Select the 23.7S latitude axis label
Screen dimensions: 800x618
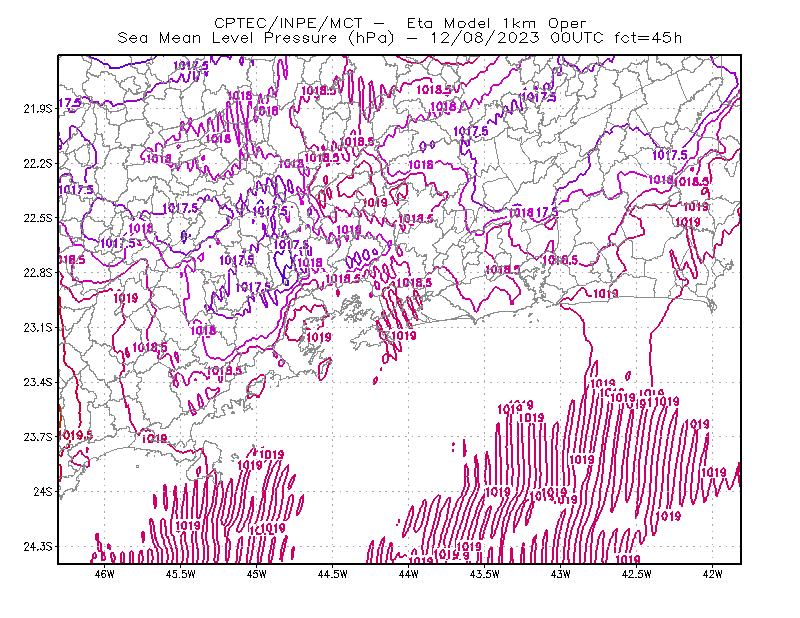click(38, 437)
